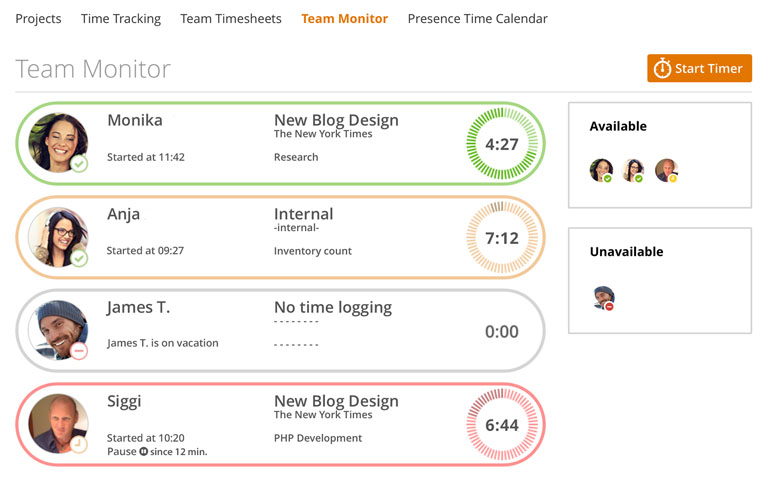Switch to Time Tracking tab
Screen dimensions: 768x500
click(x=120, y=19)
